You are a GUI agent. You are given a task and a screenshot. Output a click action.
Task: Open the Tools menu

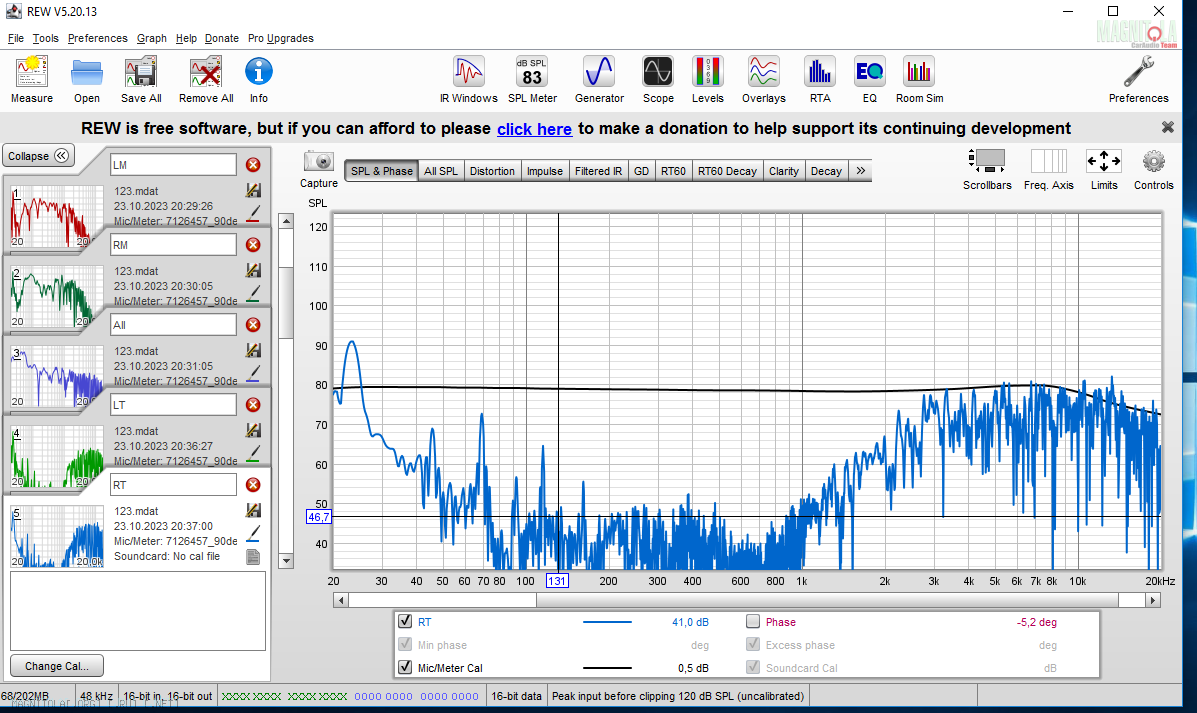(x=45, y=38)
